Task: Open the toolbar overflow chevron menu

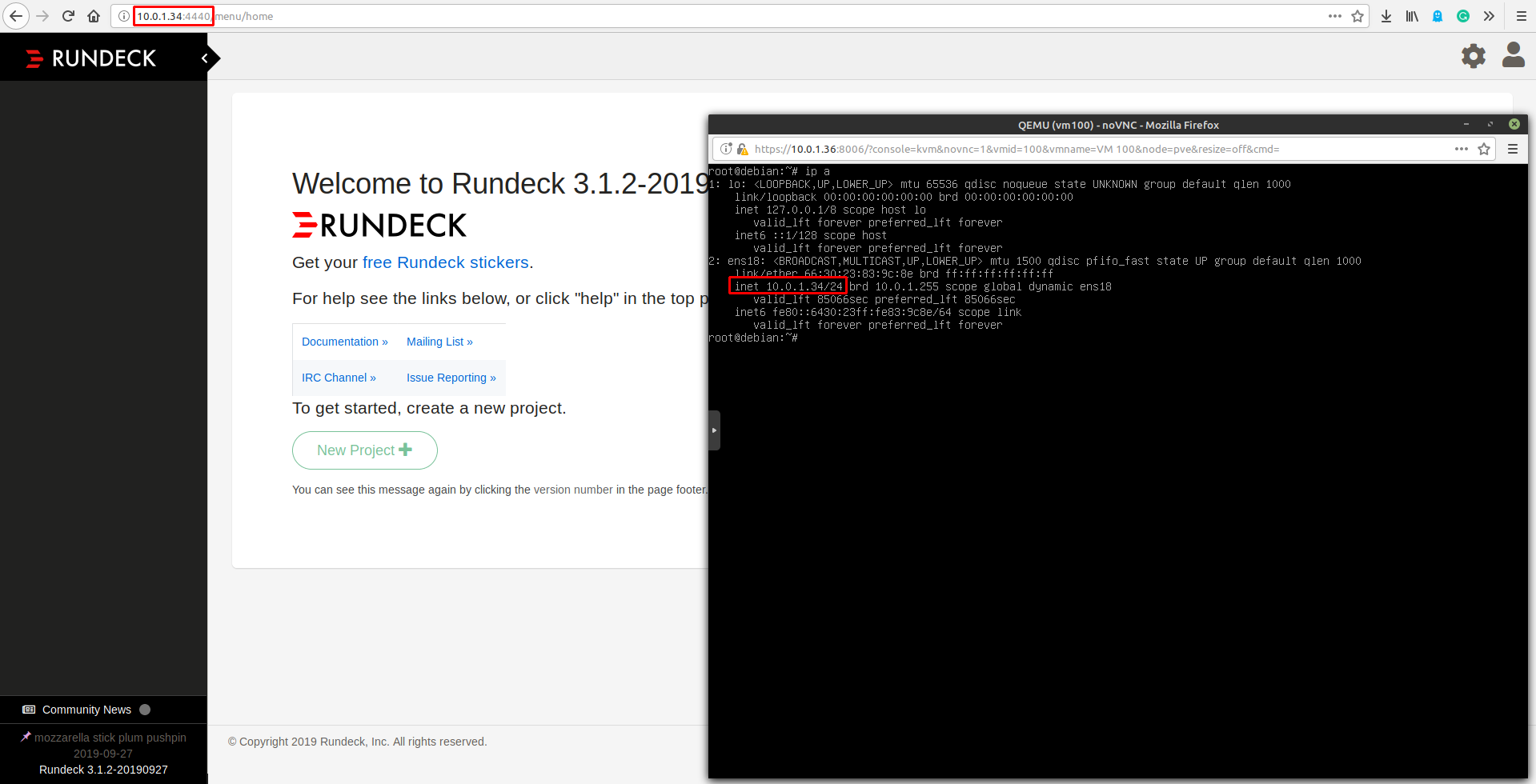Action: [1489, 16]
